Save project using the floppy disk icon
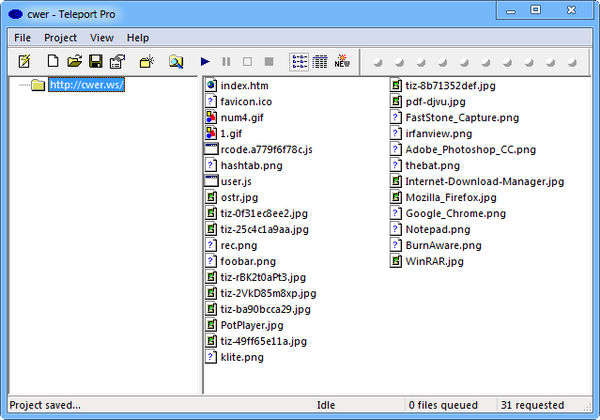 point(96,62)
